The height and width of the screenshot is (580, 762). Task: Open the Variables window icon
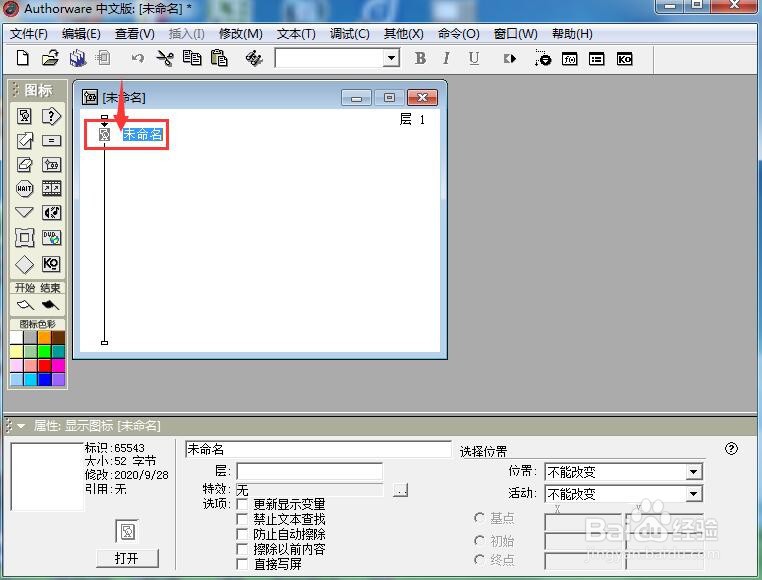596,59
